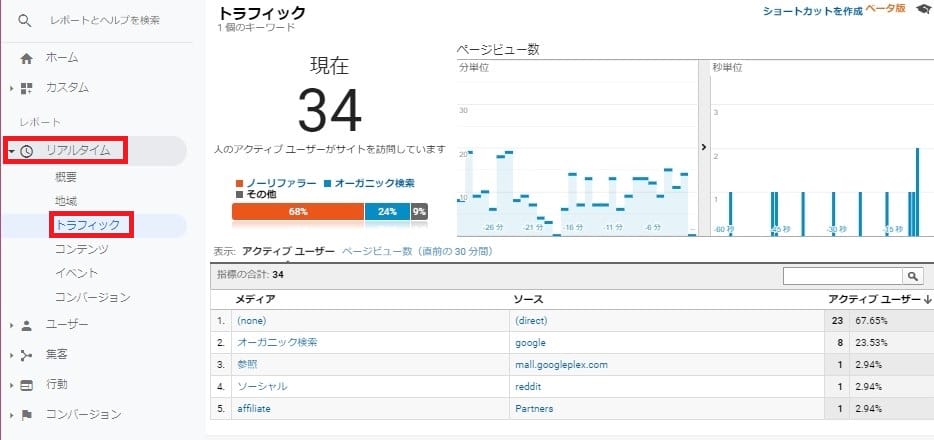934x440 pixels.
Task: Click the table search magnifier button
Action: 913,276
